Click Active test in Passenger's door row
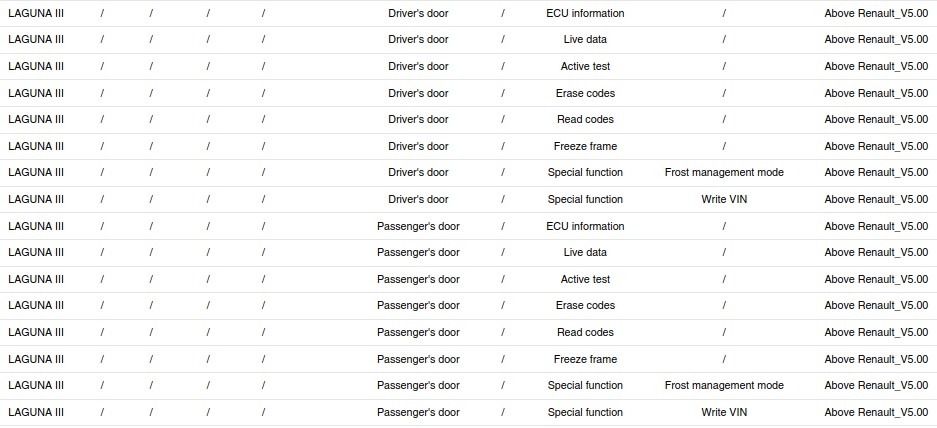Screen dimensions: 937x428 585,279
